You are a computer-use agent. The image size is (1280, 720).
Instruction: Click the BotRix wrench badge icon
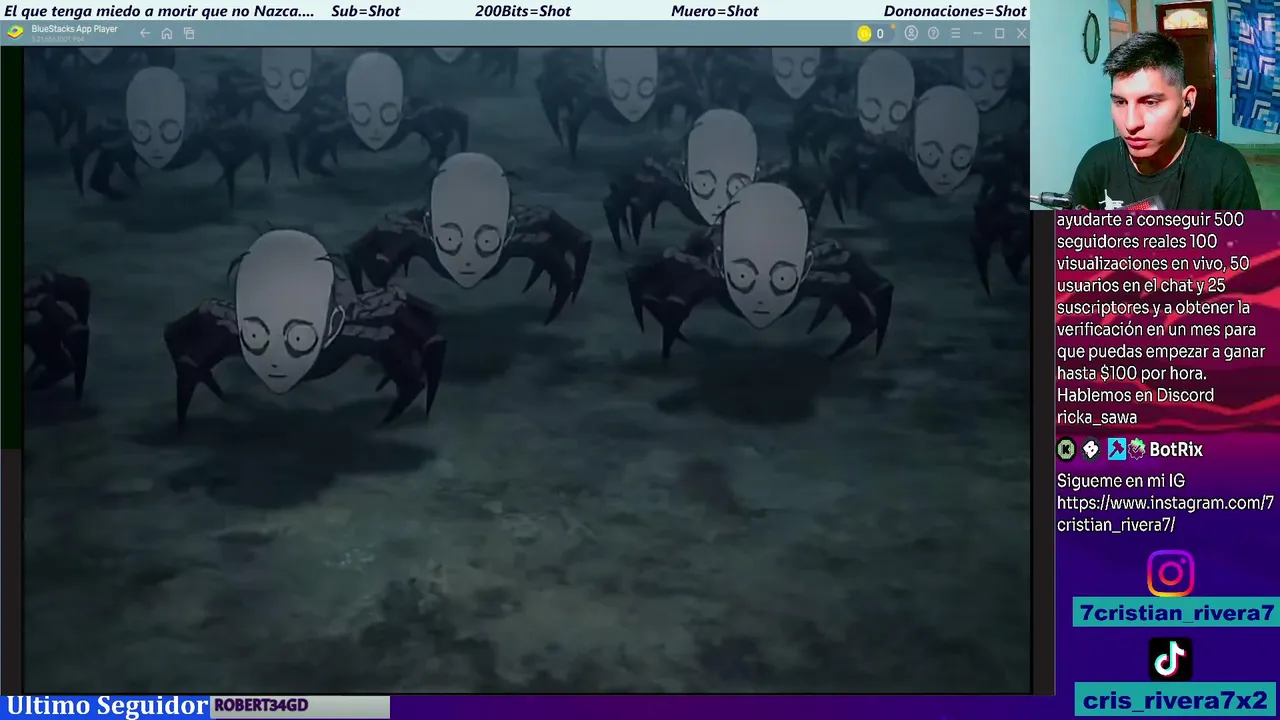[1116, 450]
